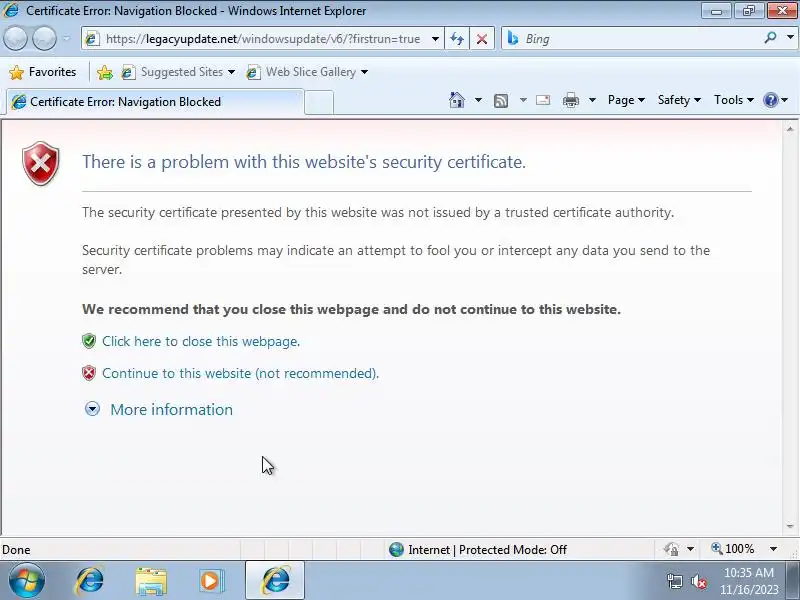Click the Refresh page icon
The height and width of the screenshot is (600, 800).
point(457,39)
